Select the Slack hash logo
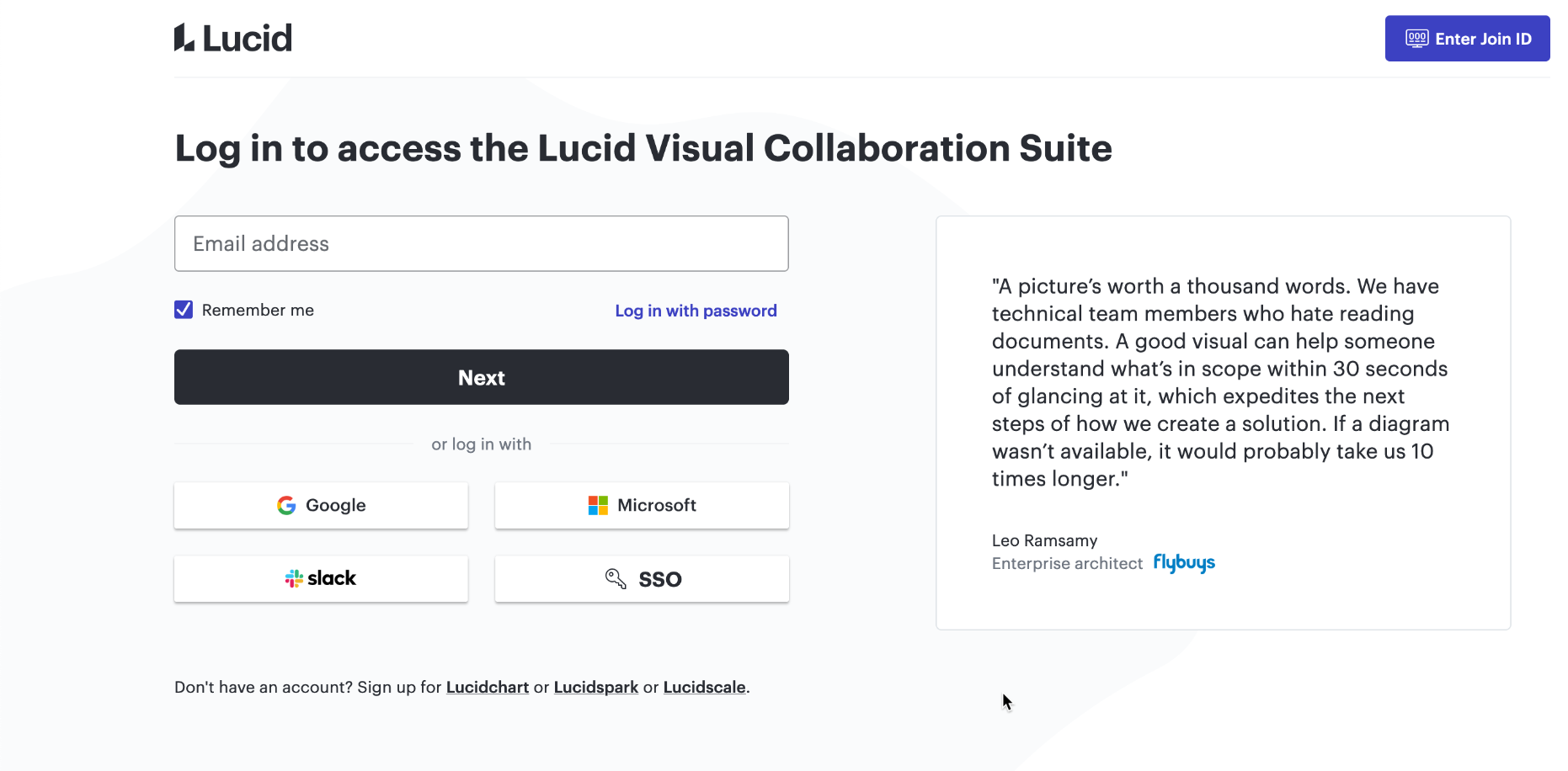This screenshot has height=771, width=1568. [x=295, y=578]
